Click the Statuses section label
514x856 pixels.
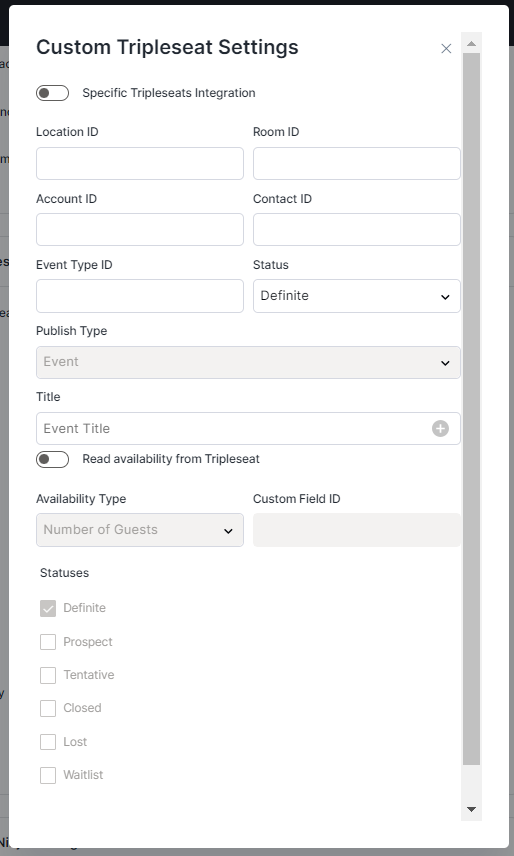(64, 573)
